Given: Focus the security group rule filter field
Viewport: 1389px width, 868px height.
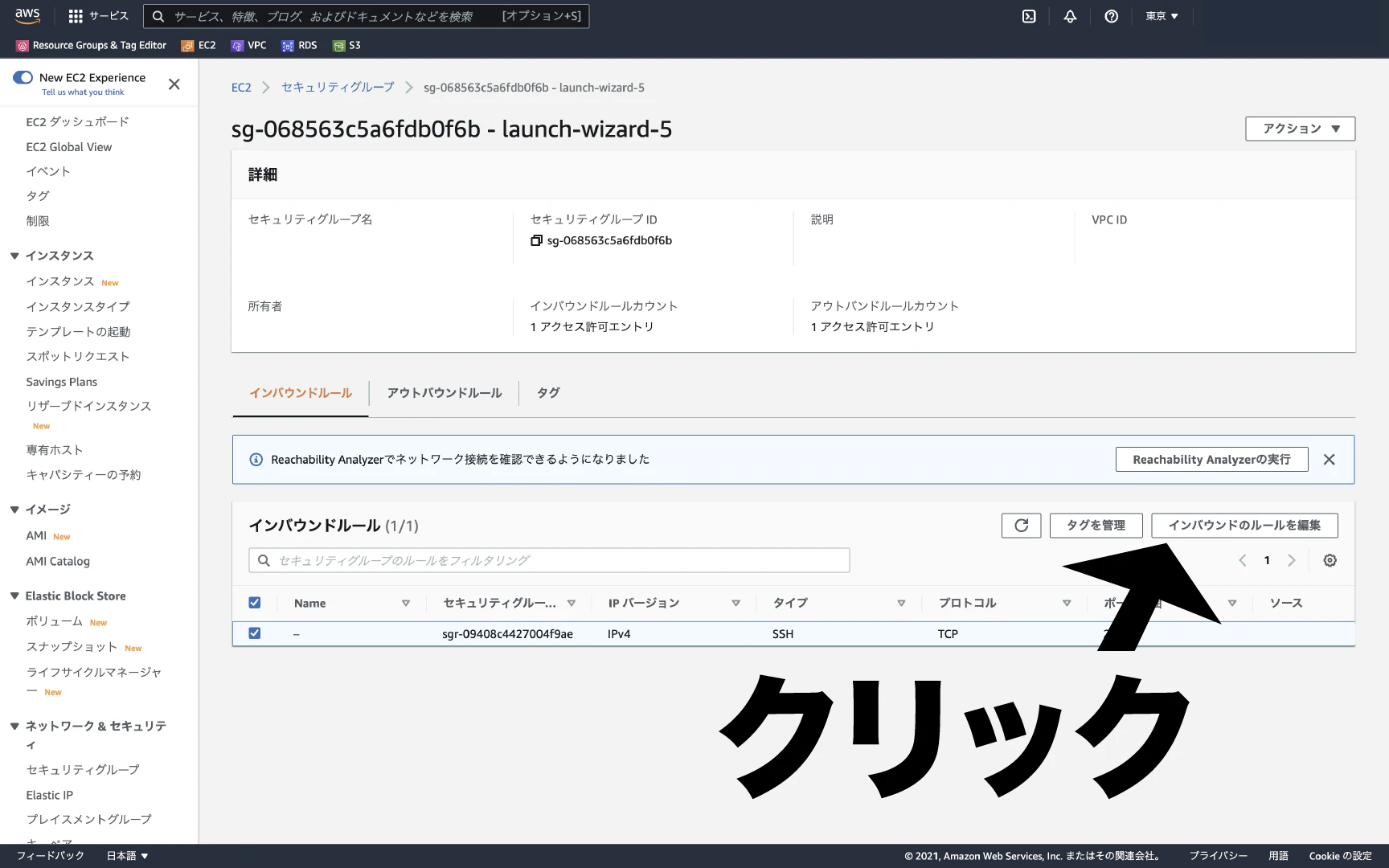Looking at the screenshot, I should [549, 560].
